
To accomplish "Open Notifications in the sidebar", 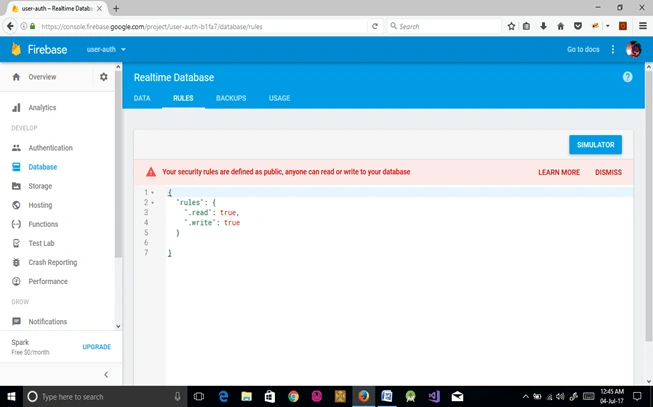I will [47, 322].
